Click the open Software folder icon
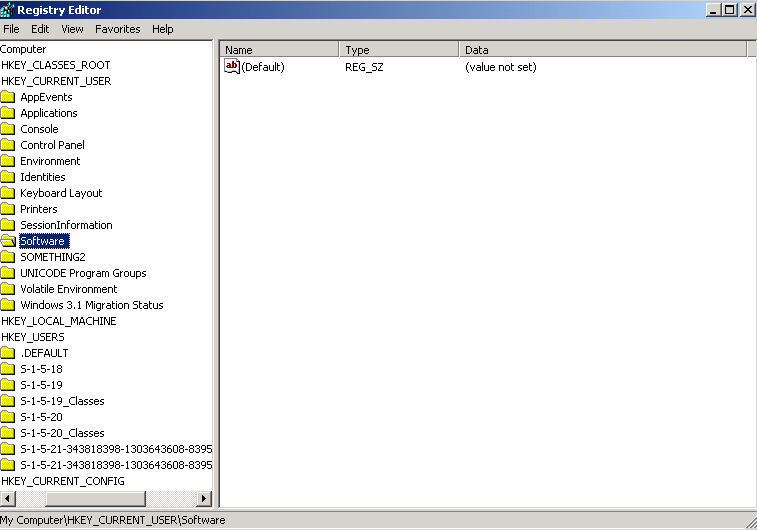The width and height of the screenshot is (757, 530). (8, 241)
